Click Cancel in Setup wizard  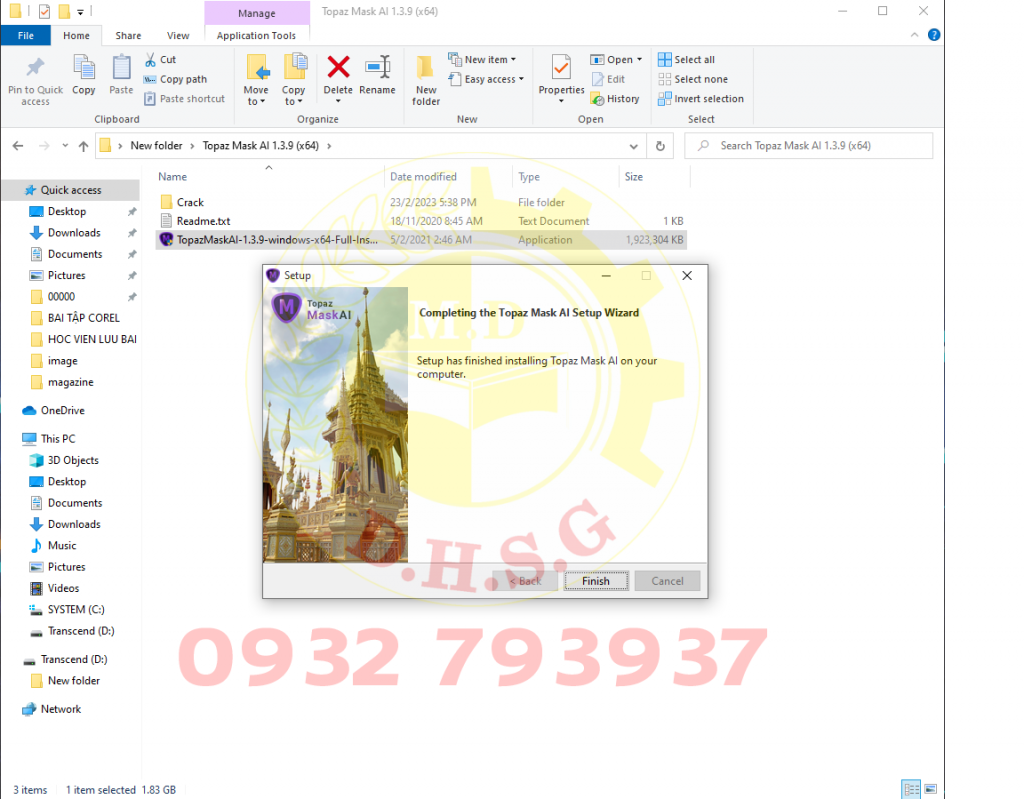tap(667, 581)
